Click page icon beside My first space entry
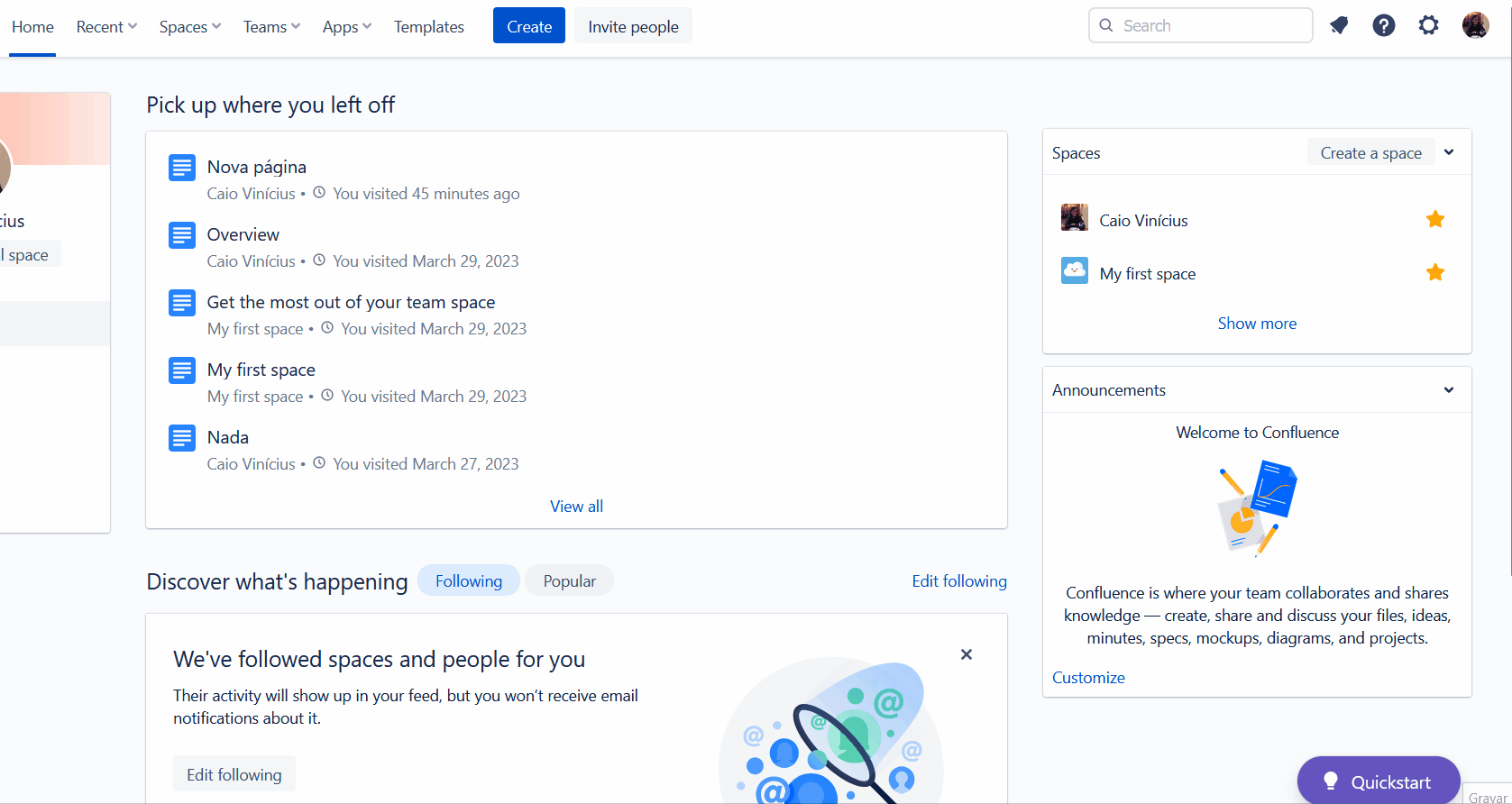The image size is (1512, 804). (x=182, y=370)
